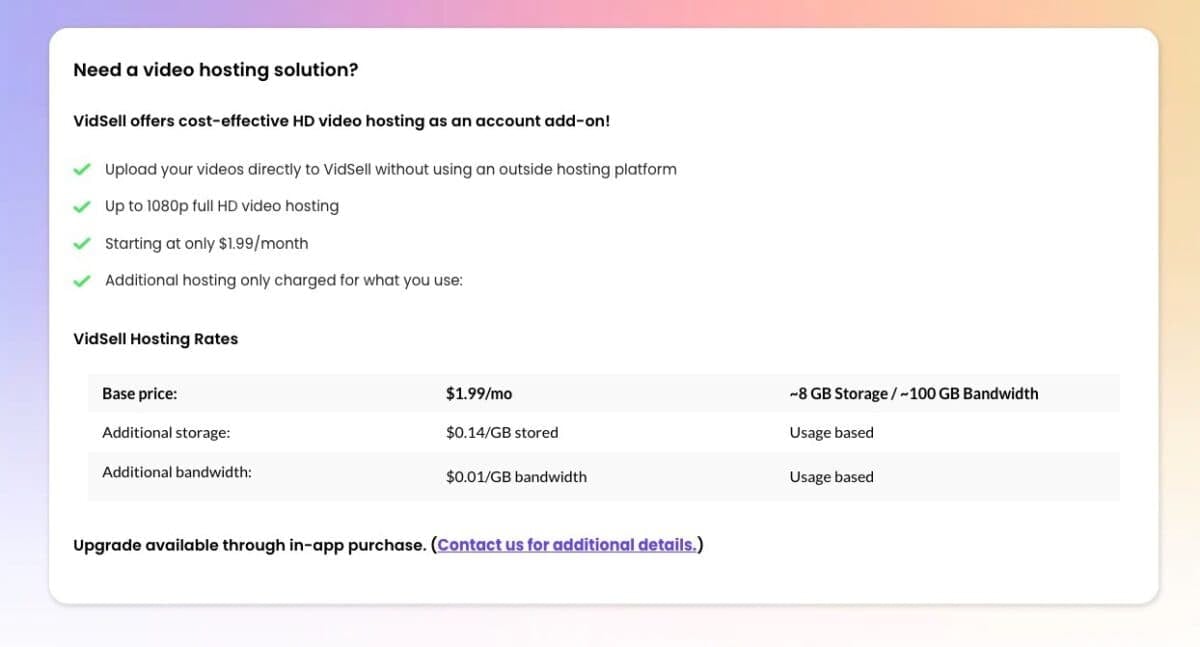The width and height of the screenshot is (1200, 647).
Task: Click the Up to 1080p full HD text
Action: coord(222,205)
